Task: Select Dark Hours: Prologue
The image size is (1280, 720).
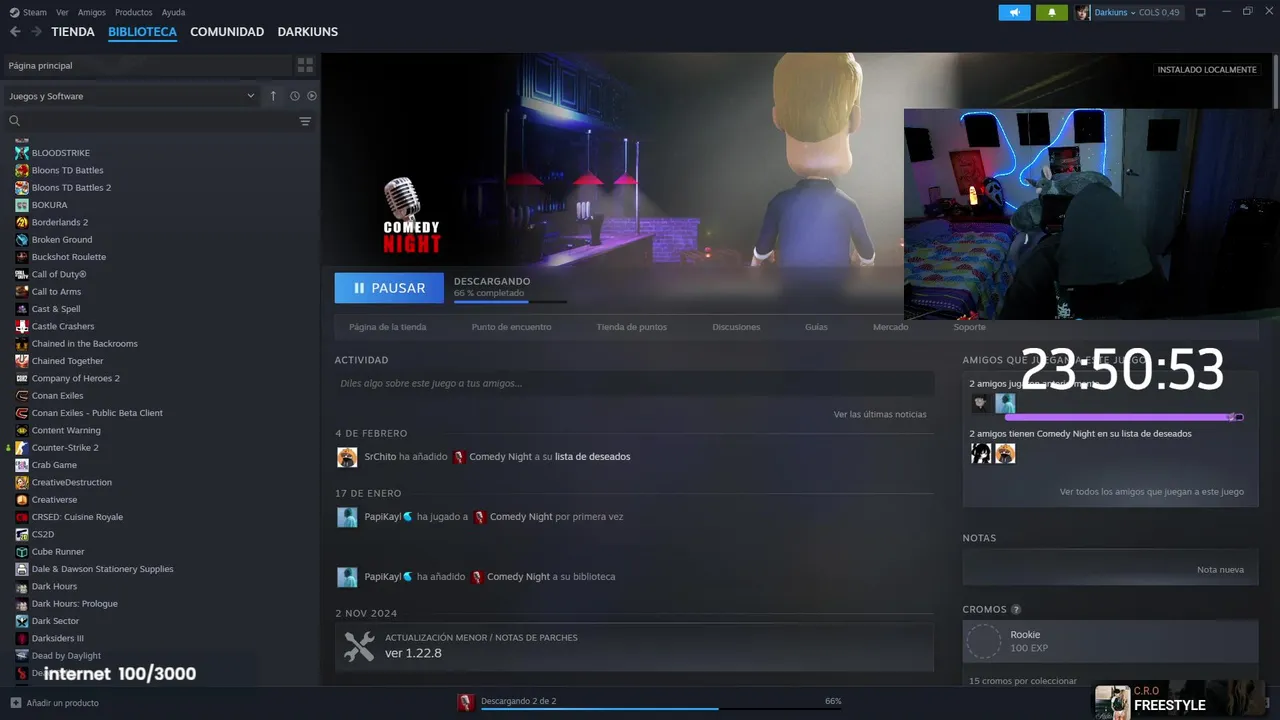Action: (x=75, y=604)
